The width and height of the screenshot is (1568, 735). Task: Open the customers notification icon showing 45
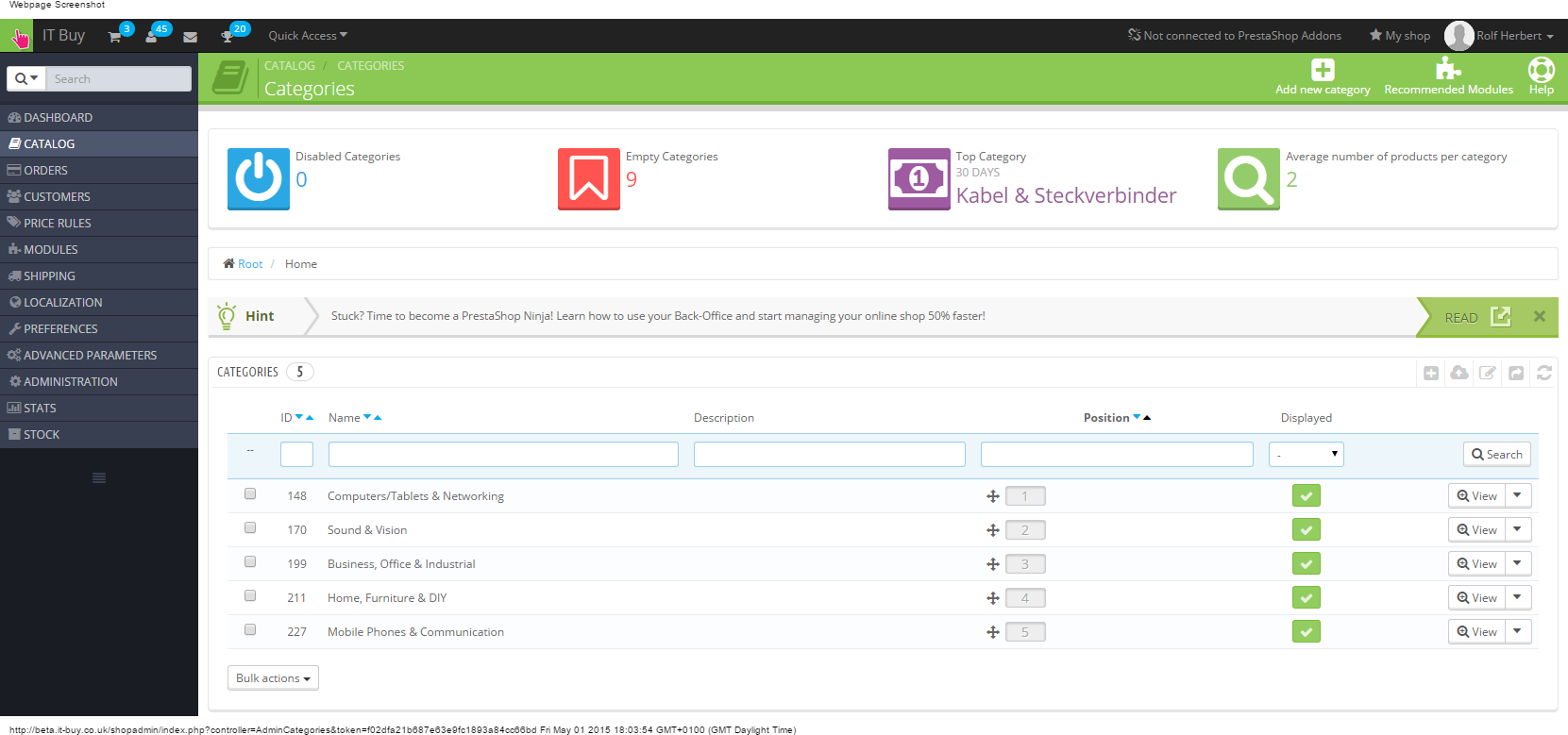[151, 37]
